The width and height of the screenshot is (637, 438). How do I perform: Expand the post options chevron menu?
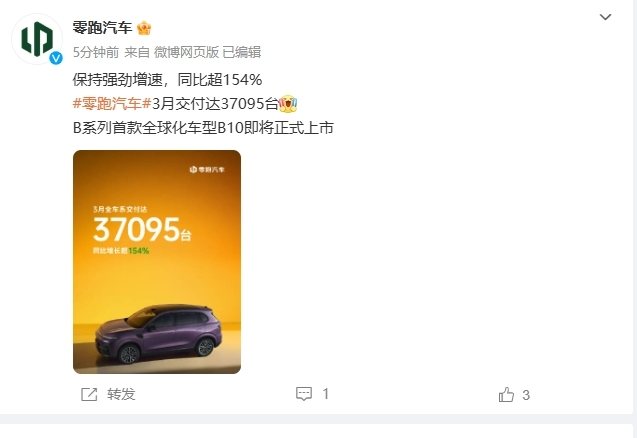tap(605, 17)
